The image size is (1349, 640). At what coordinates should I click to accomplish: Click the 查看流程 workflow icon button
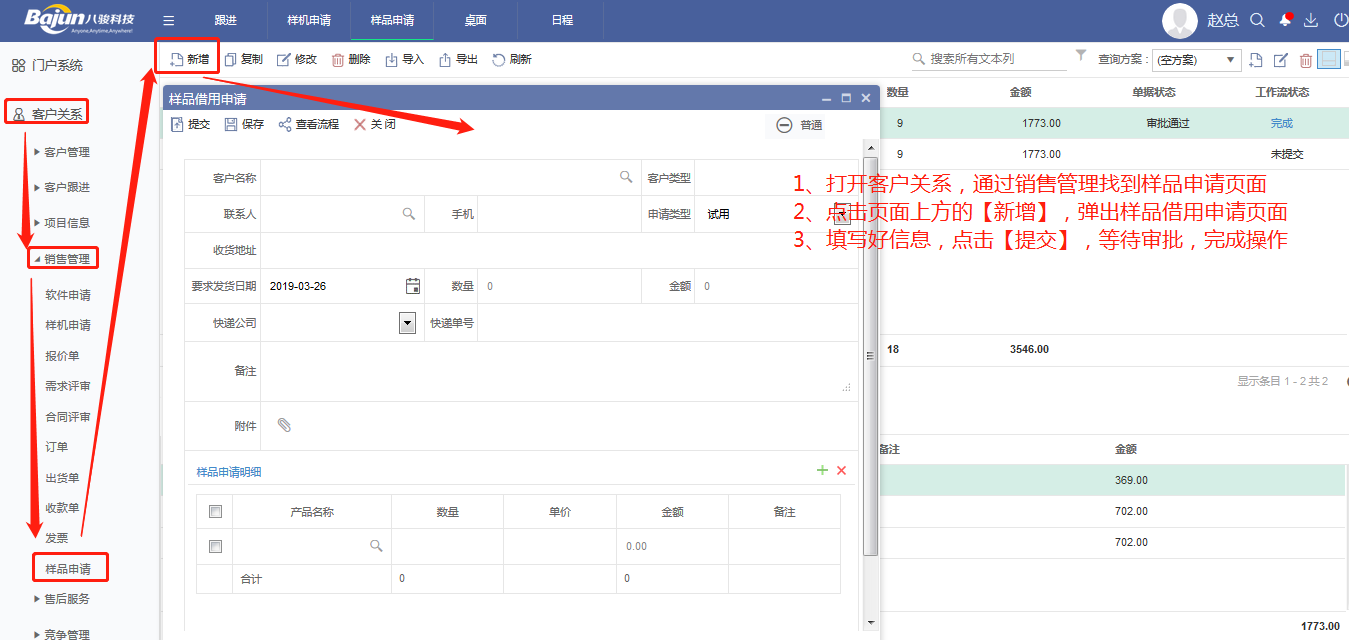pyautogui.click(x=309, y=125)
